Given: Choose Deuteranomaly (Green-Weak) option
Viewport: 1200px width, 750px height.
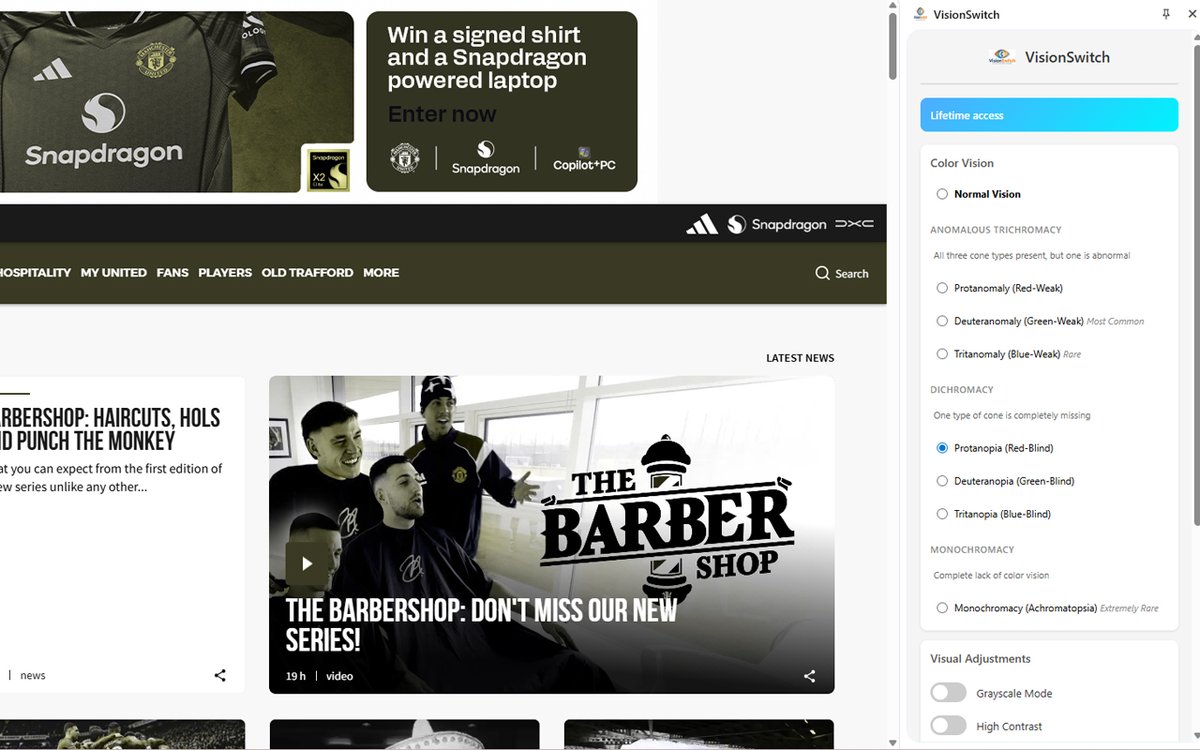Looking at the screenshot, I should (x=942, y=321).
